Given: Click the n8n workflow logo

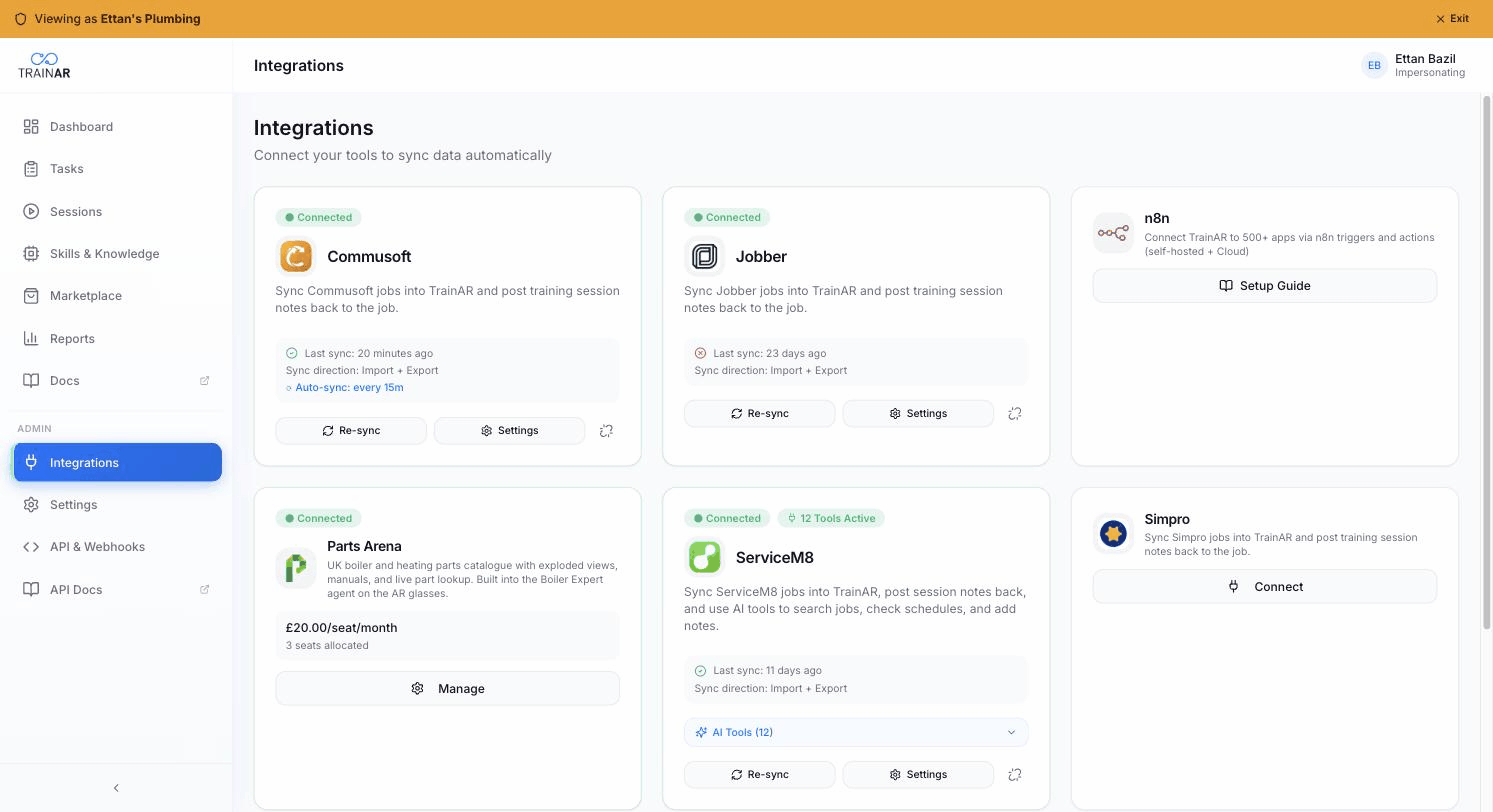Looking at the screenshot, I should point(1113,233).
